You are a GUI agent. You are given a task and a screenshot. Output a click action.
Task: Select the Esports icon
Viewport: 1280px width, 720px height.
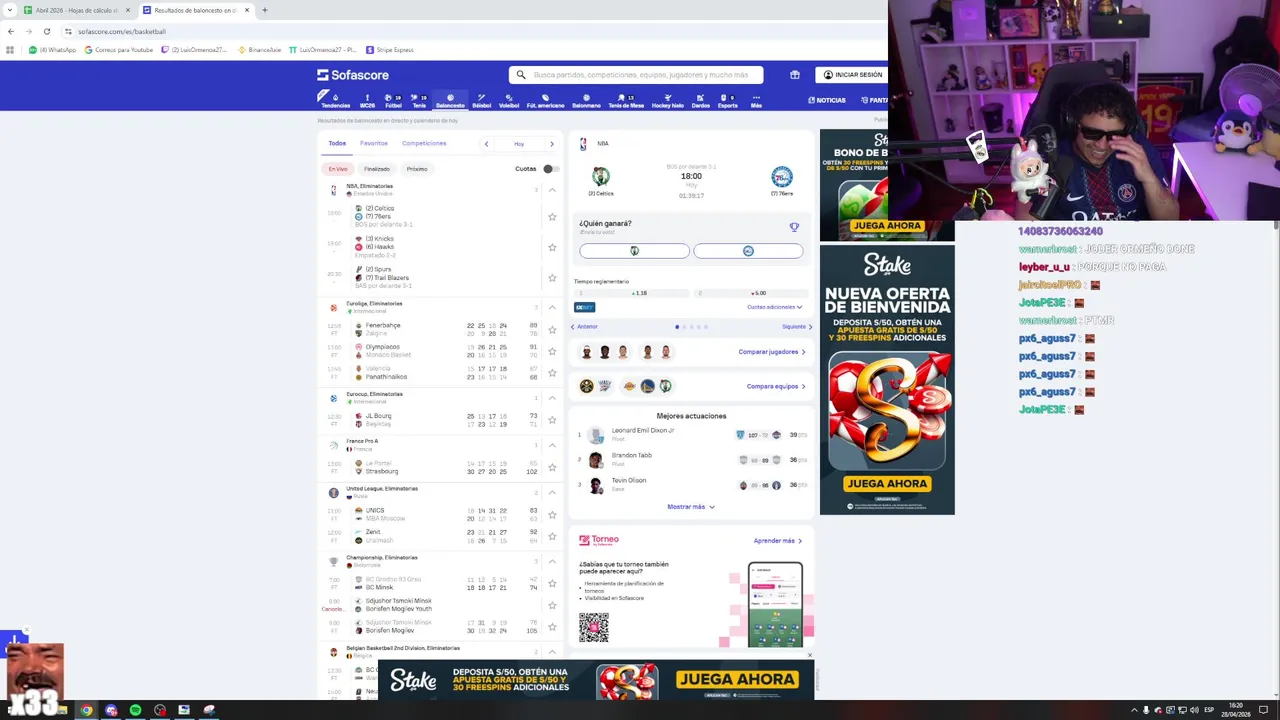[x=727, y=100]
